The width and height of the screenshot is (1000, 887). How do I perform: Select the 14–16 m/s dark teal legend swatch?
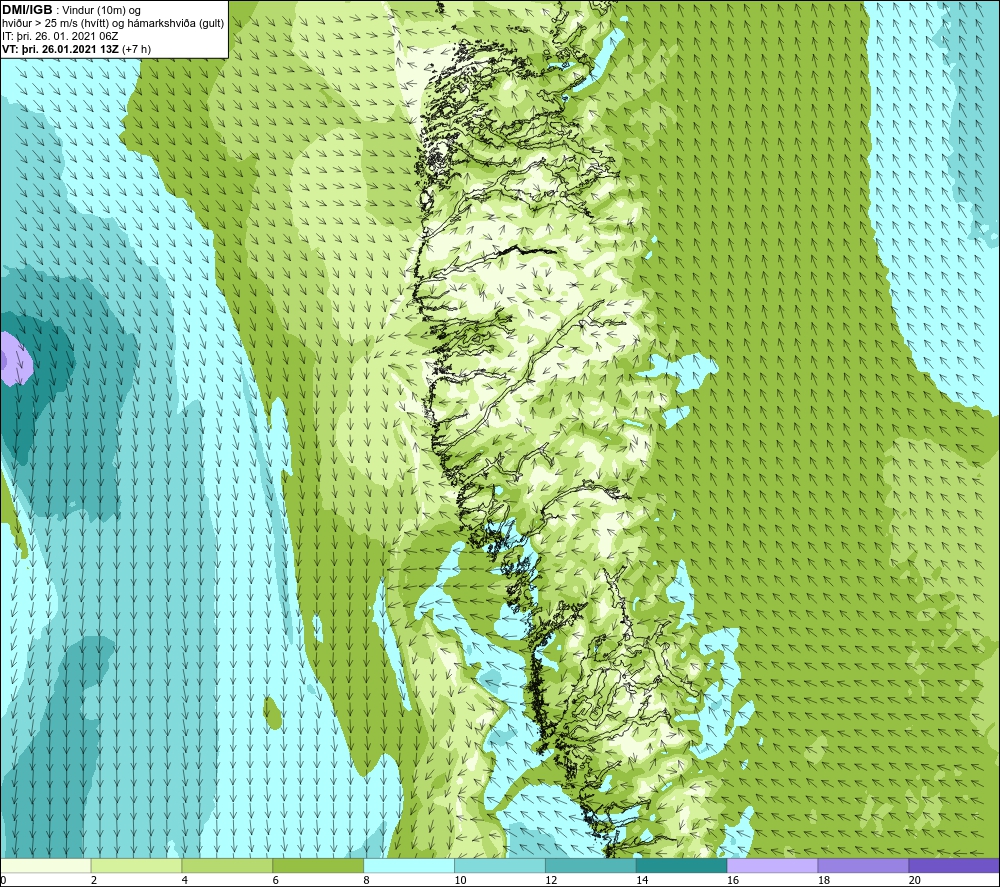(x=682, y=865)
